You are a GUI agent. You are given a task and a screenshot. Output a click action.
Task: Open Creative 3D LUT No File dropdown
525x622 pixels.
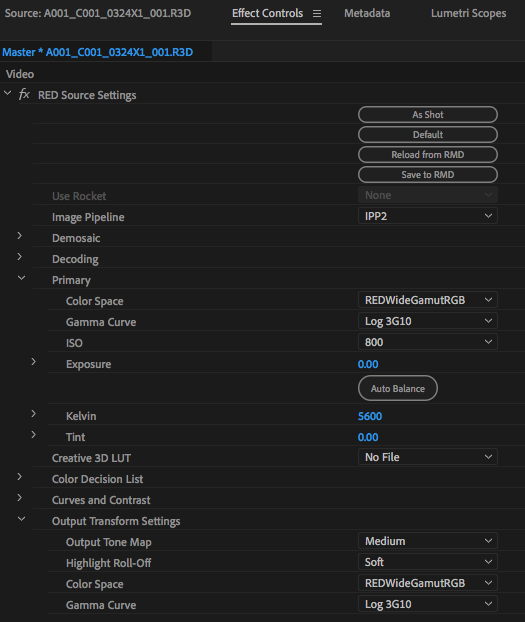pyautogui.click(x=428, y=457)
